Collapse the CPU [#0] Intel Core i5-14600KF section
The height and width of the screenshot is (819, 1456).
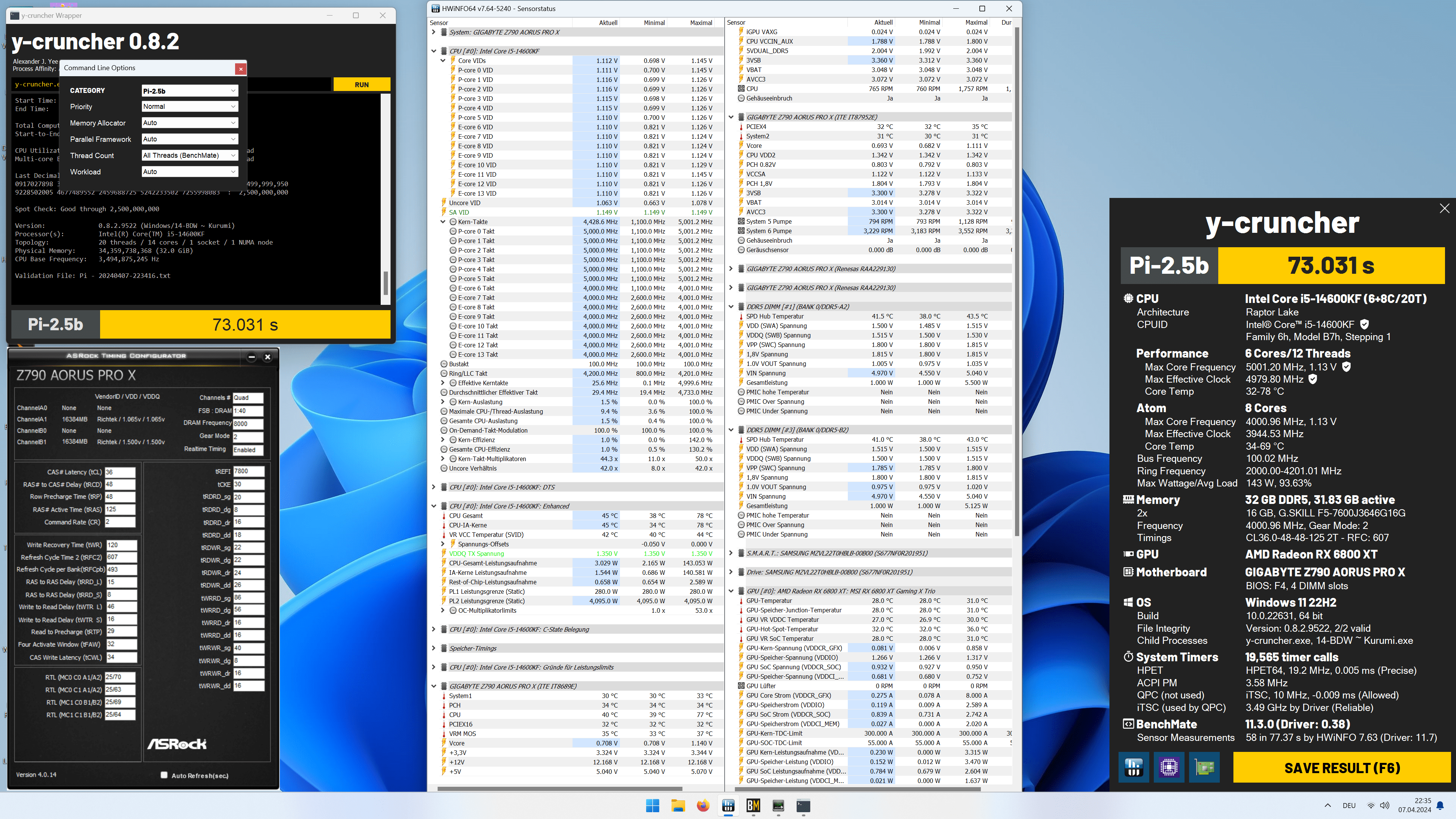434,51
